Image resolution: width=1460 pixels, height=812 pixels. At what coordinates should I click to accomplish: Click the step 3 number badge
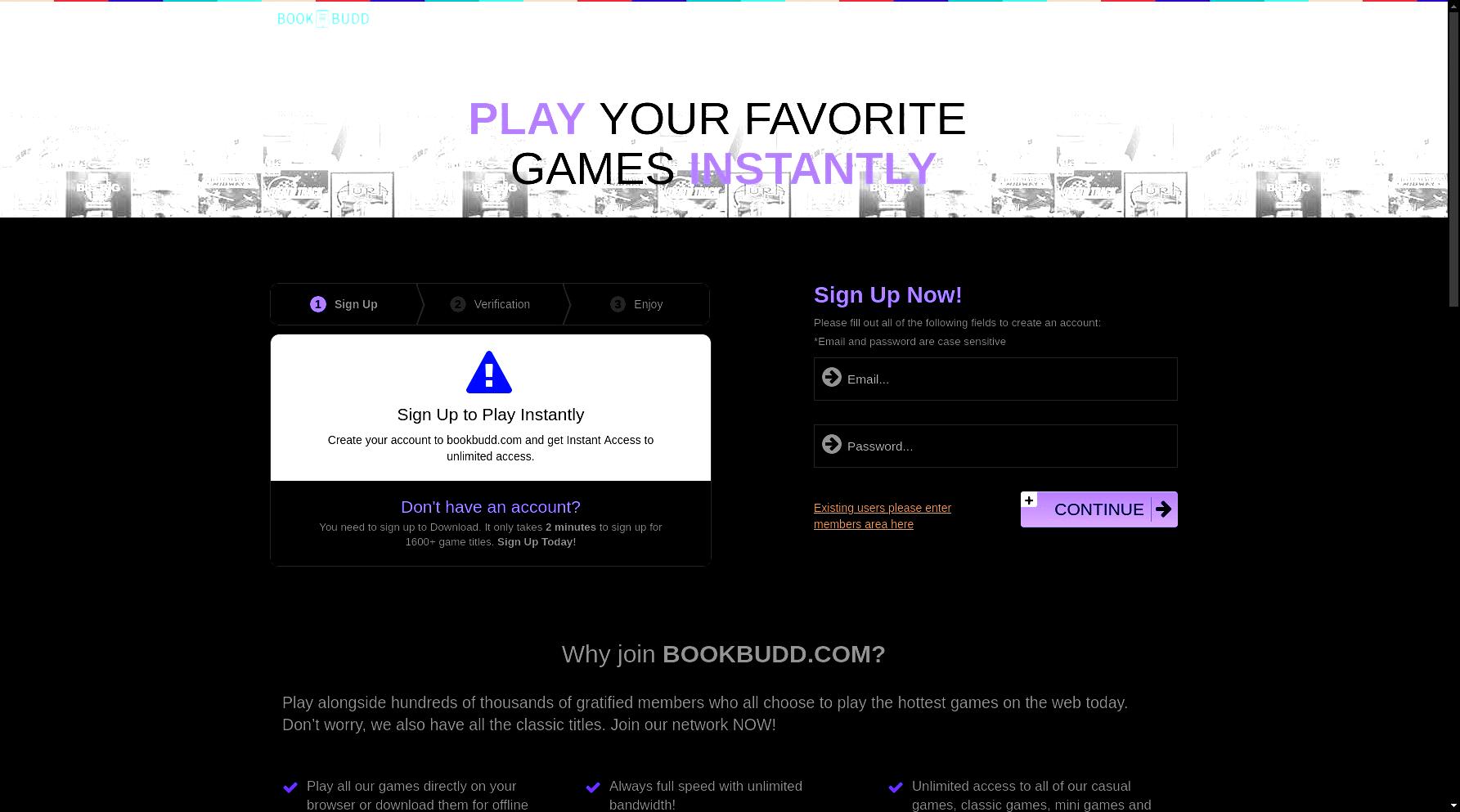618,304
